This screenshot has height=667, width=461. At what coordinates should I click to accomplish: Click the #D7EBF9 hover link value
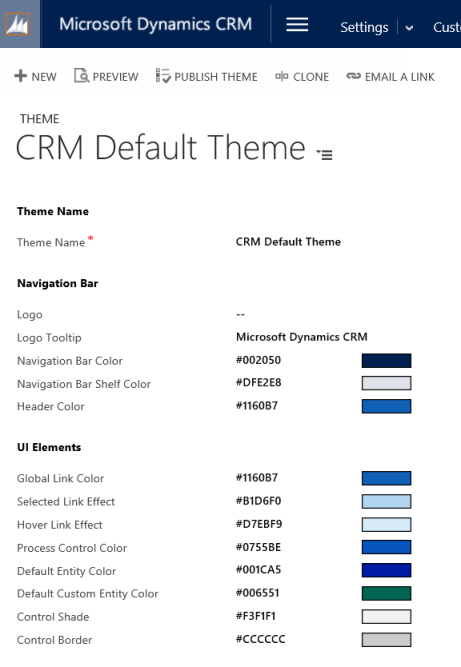pyautogui.click(x=259, y=524)
